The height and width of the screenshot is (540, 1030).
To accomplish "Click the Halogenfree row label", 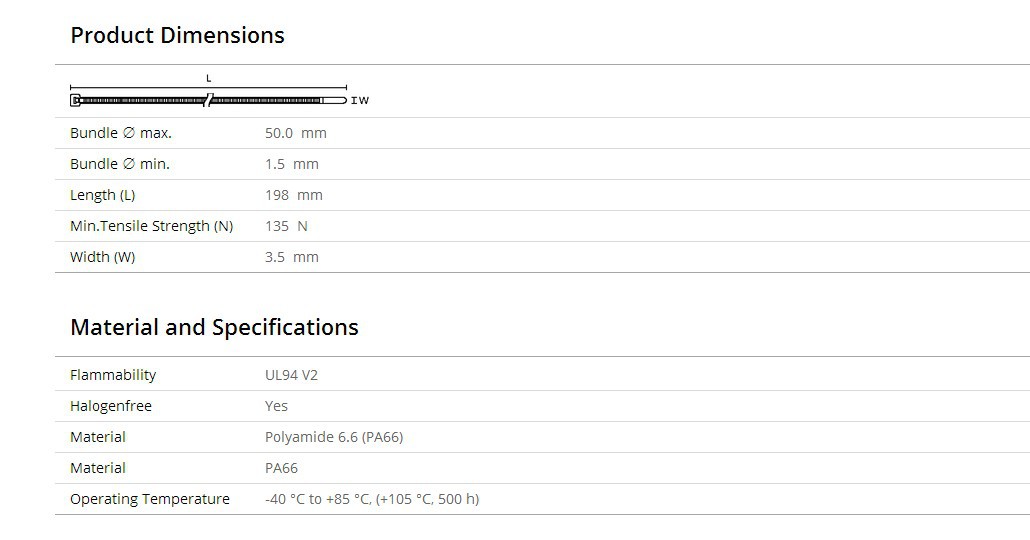I will click(x=111, y=406).
